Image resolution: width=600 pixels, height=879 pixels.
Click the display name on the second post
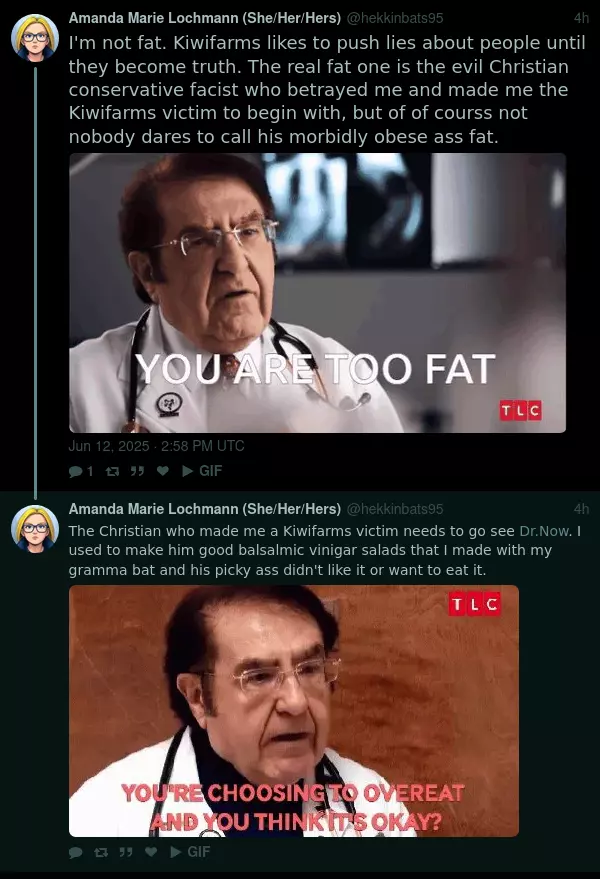(205, 509)
